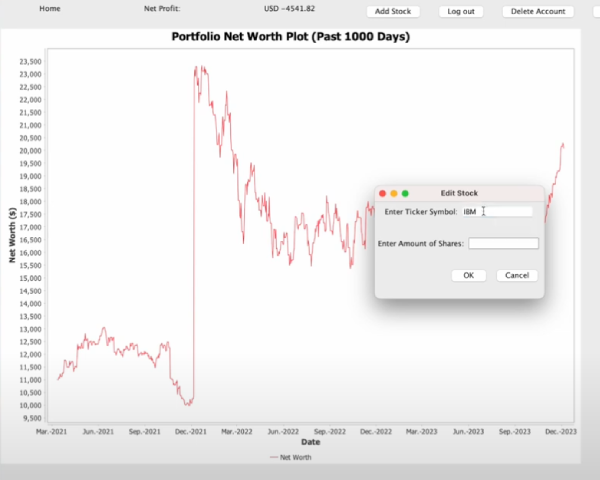Confirm the stock edit with OK

pyautogui.click(x=469, y=275)
